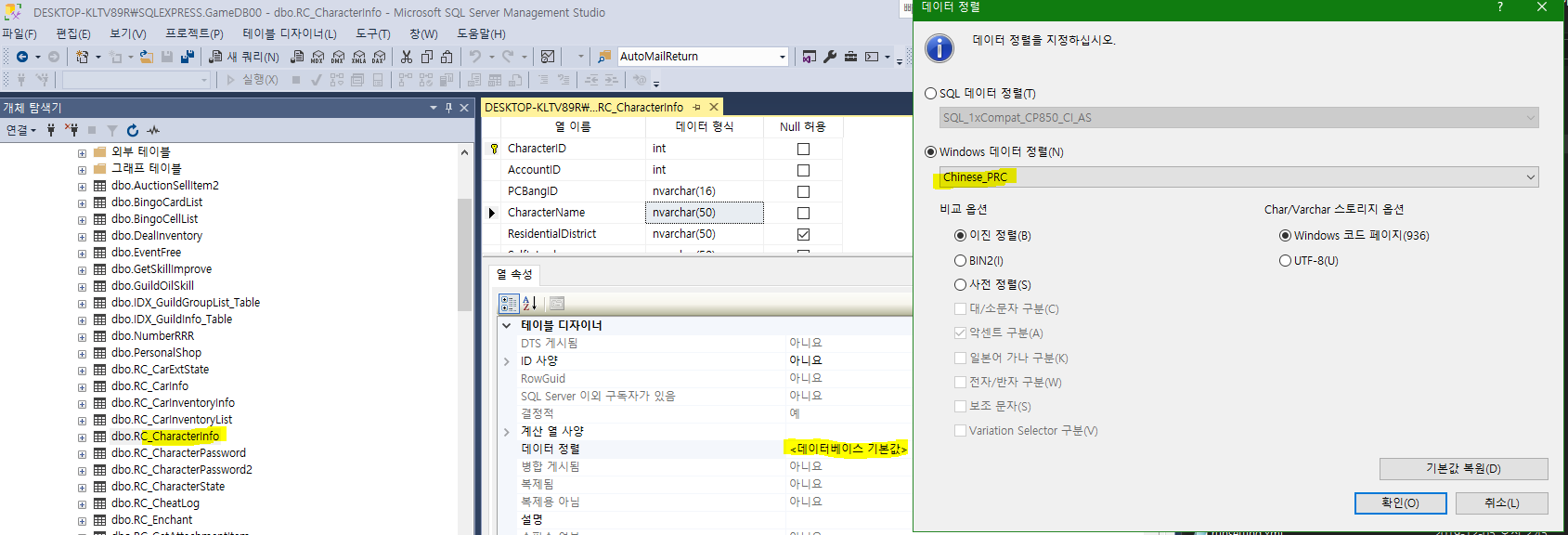Select the CharacterName column name cell

pyautogui.click(x=573, y=213)
